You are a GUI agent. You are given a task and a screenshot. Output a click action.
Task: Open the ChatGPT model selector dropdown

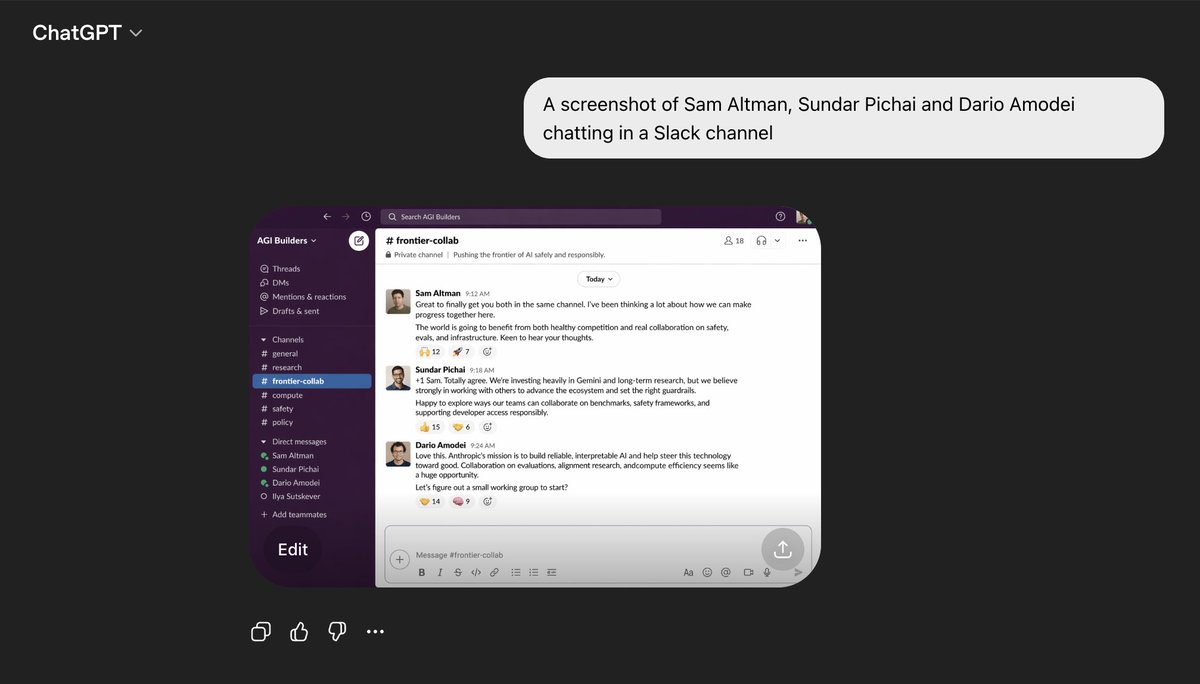tap(87, 33)
